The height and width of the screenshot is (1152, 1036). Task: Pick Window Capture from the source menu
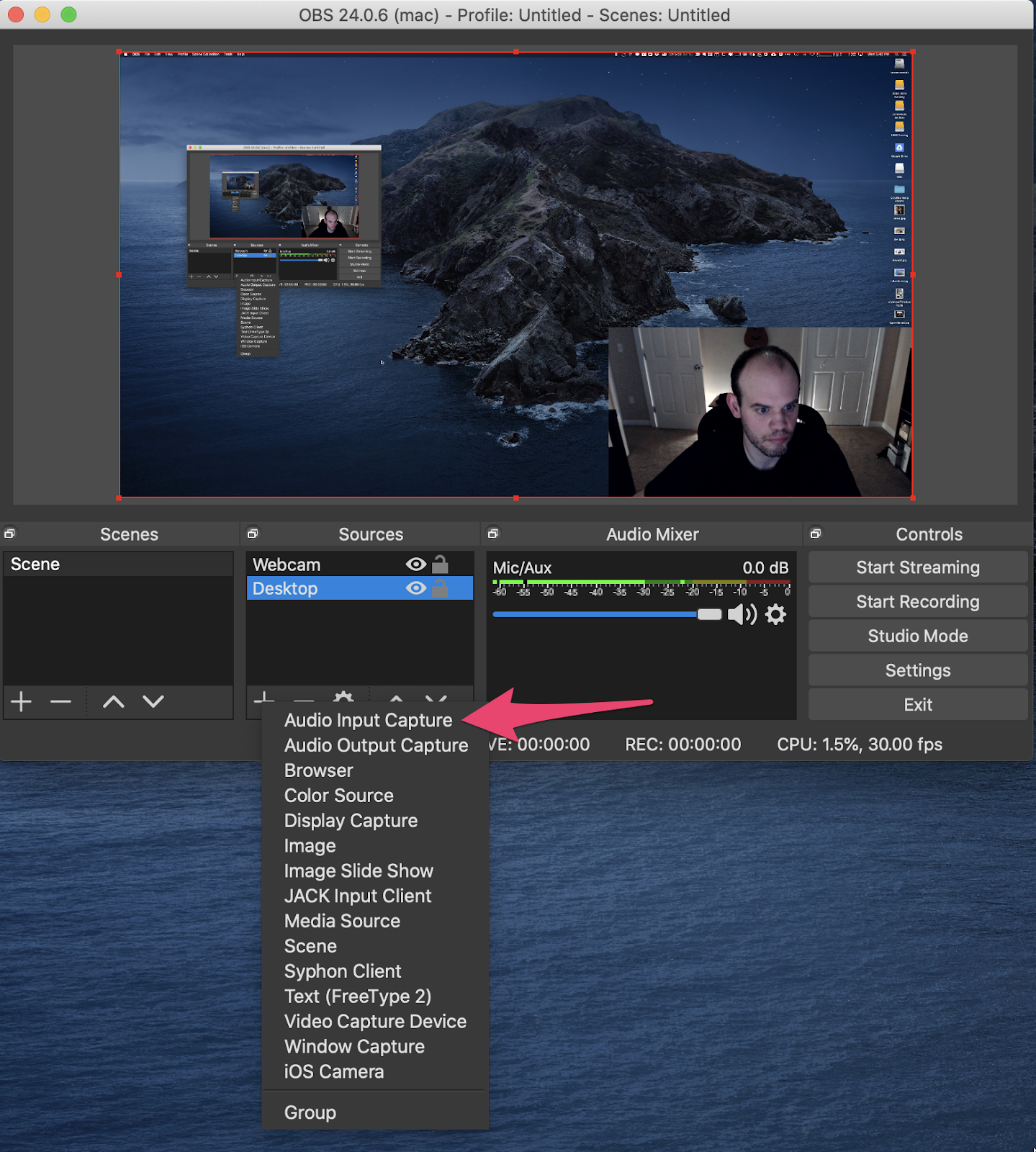point(376,1047)
